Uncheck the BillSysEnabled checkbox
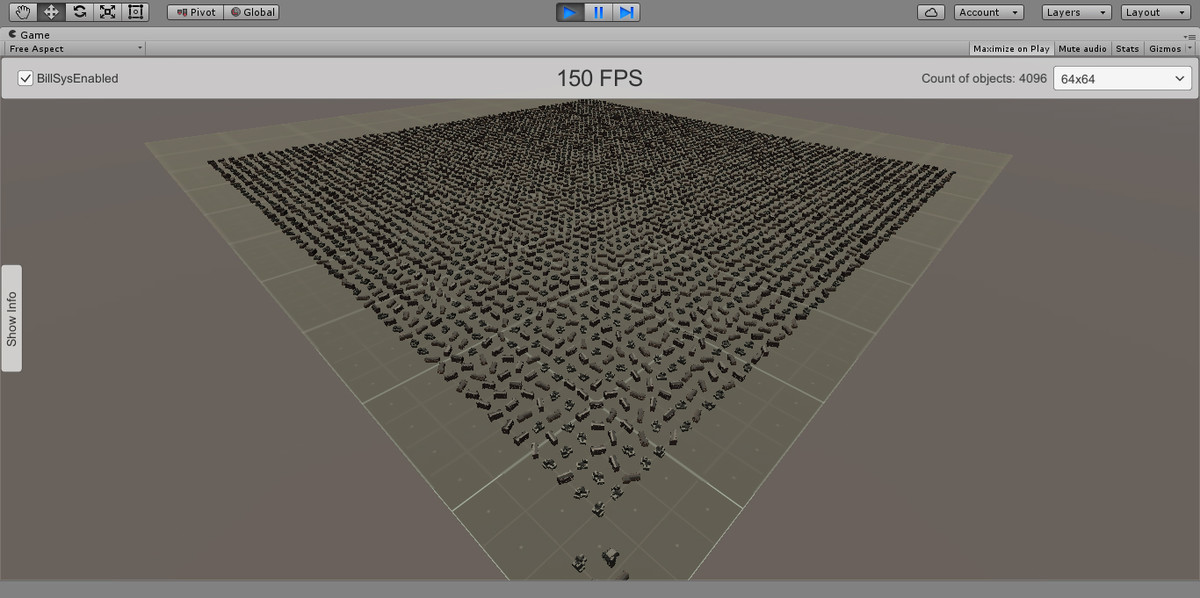This screenshot has height=598, width=1200. click(x=26, y=78)
